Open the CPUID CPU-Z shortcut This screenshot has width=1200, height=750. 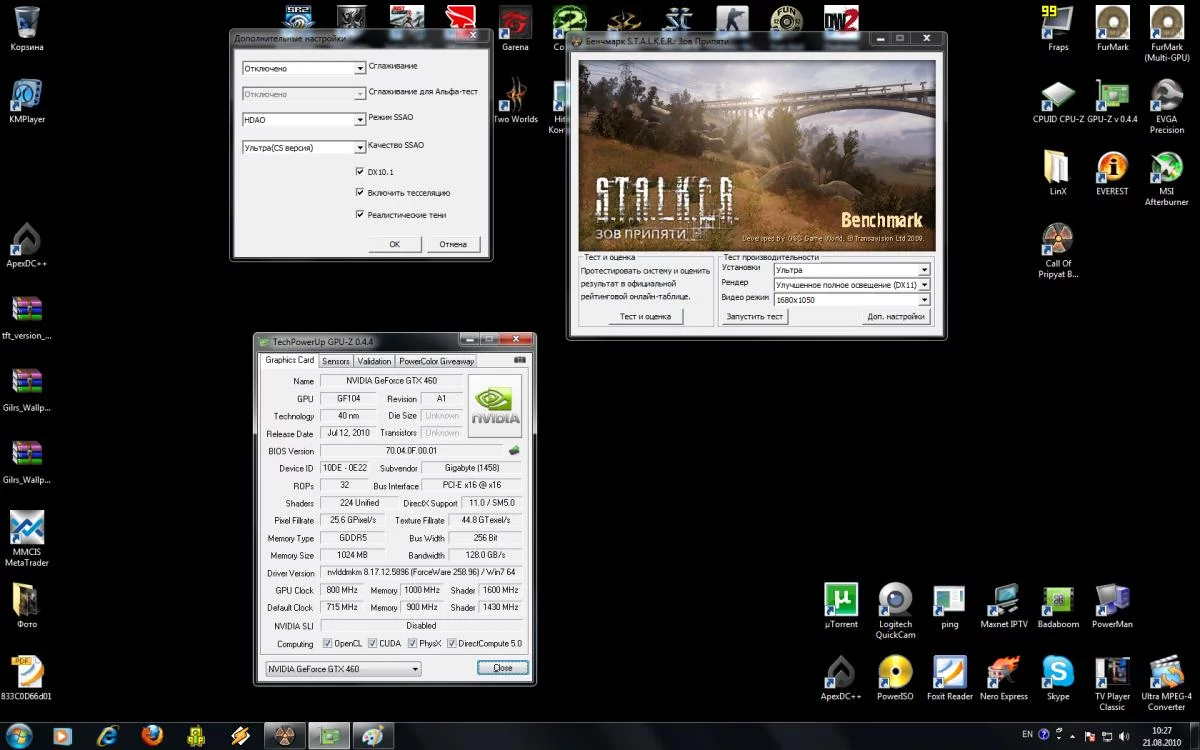(x=1057, y=97)
